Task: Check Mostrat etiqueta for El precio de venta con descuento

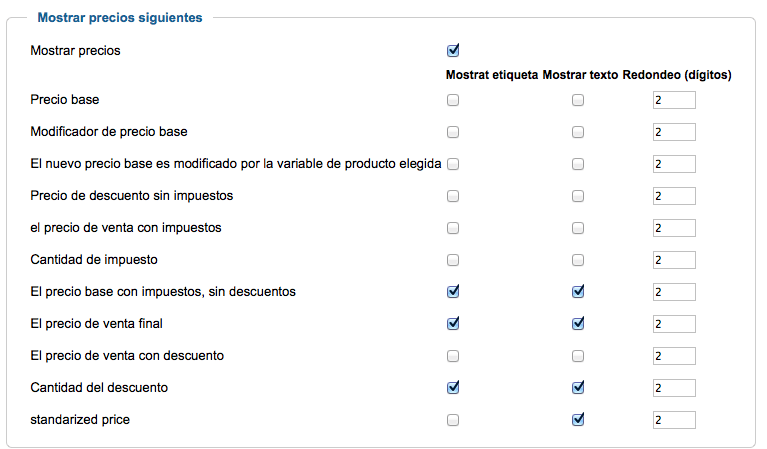Action: [453, 356]
